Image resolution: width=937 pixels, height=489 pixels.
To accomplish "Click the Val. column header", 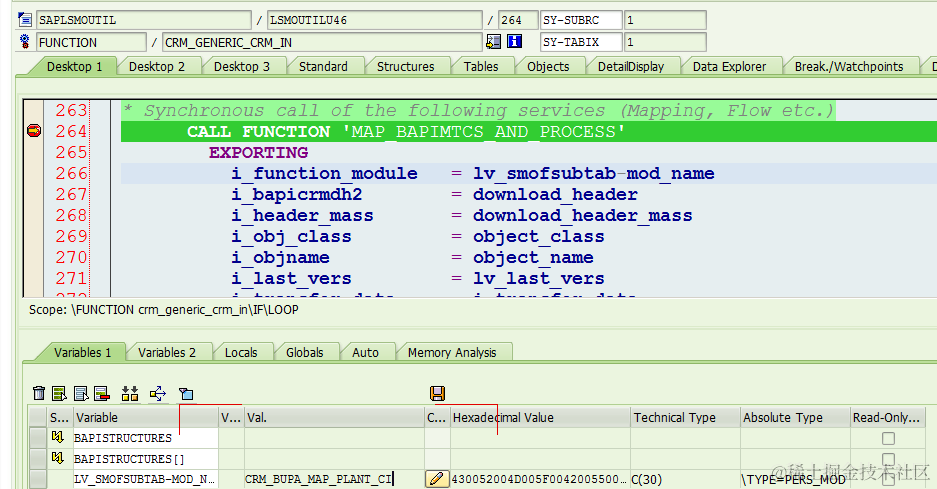I will pos(335,417).
